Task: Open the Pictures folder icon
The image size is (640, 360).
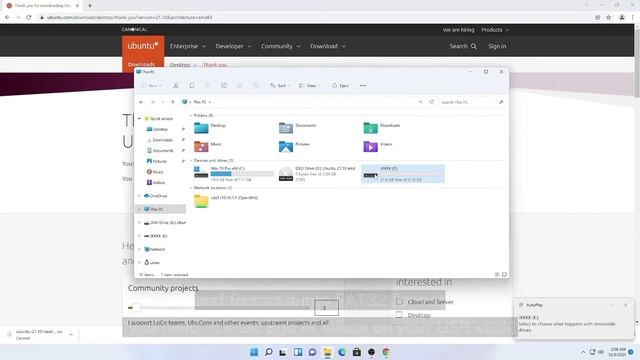Action: pyautogui.click(x=286, y=146)
